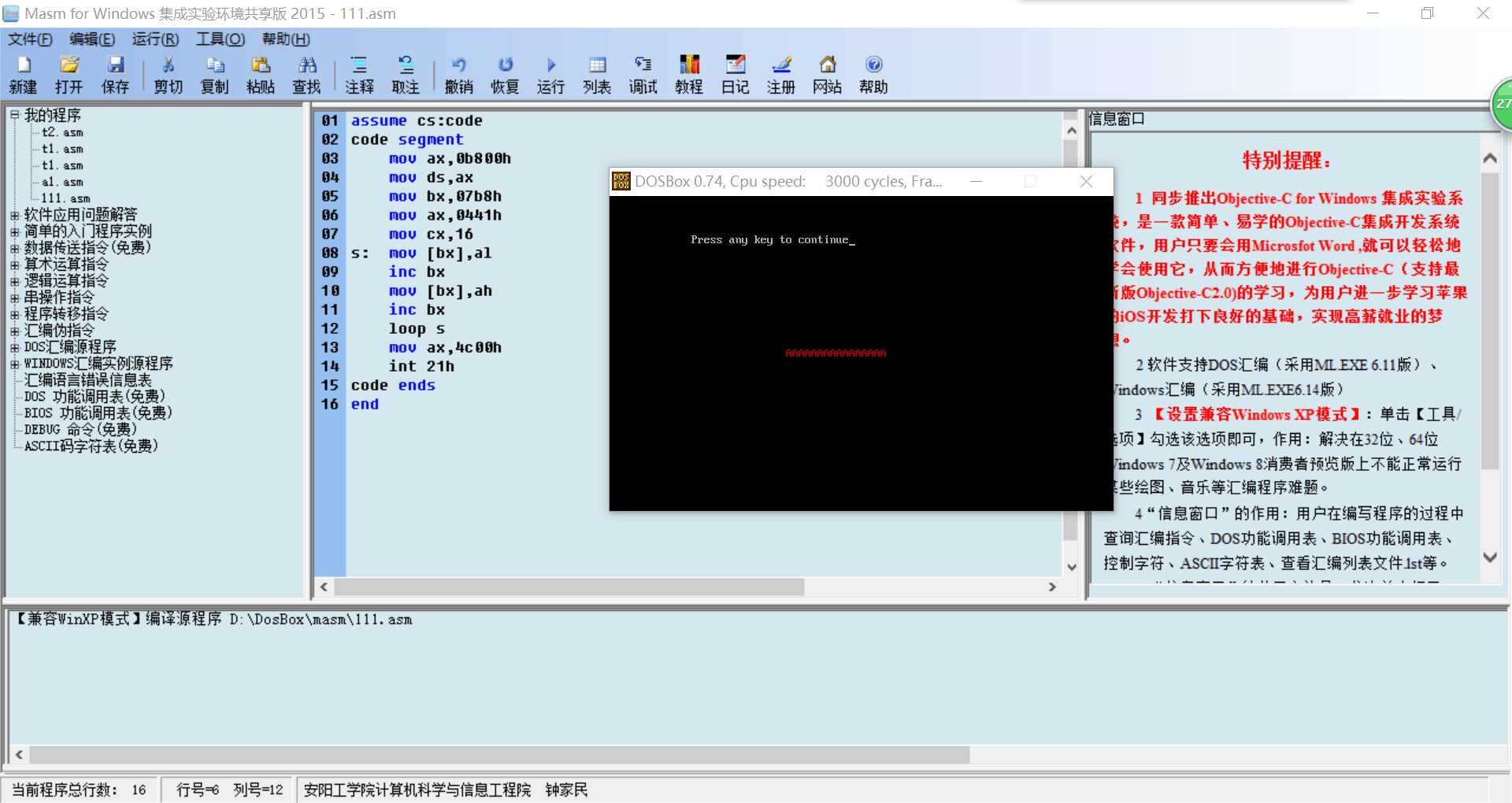The height and width of the screenshot is (803, 1512).
Task: Click the 信息窗口 panel title
Action: click(1117, 119)
